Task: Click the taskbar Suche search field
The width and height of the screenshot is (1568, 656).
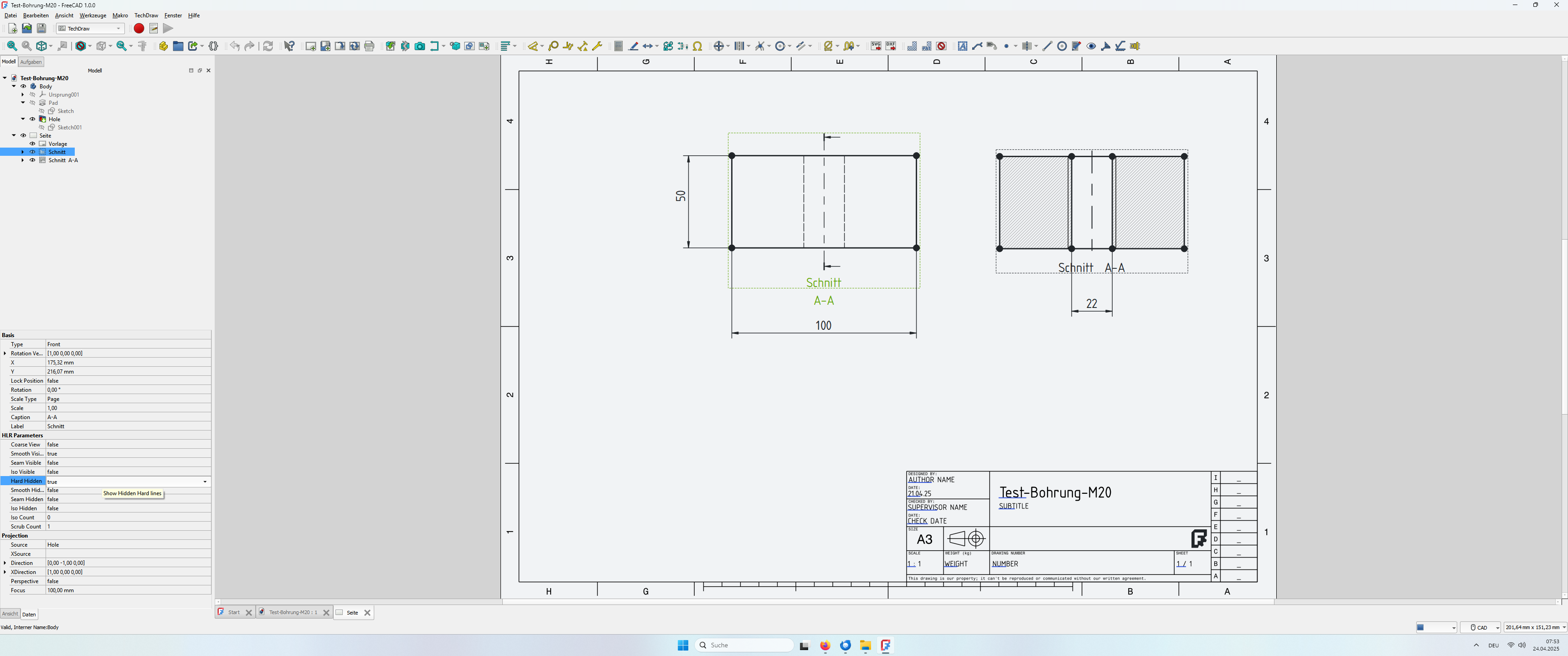Action: 744,645
